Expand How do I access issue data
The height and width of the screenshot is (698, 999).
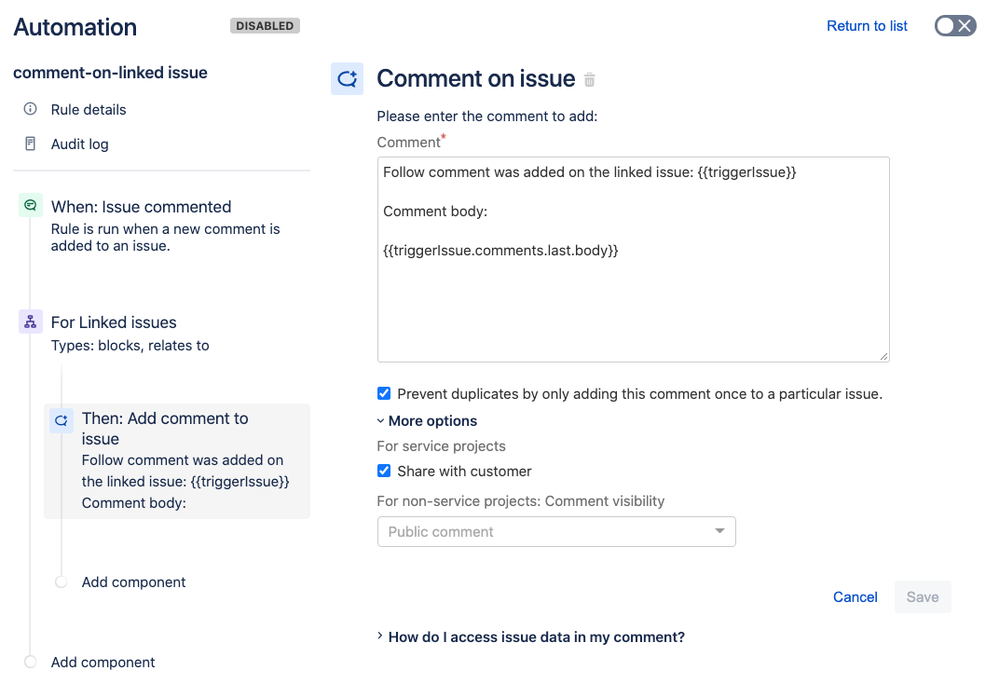(x=536, y=637)
